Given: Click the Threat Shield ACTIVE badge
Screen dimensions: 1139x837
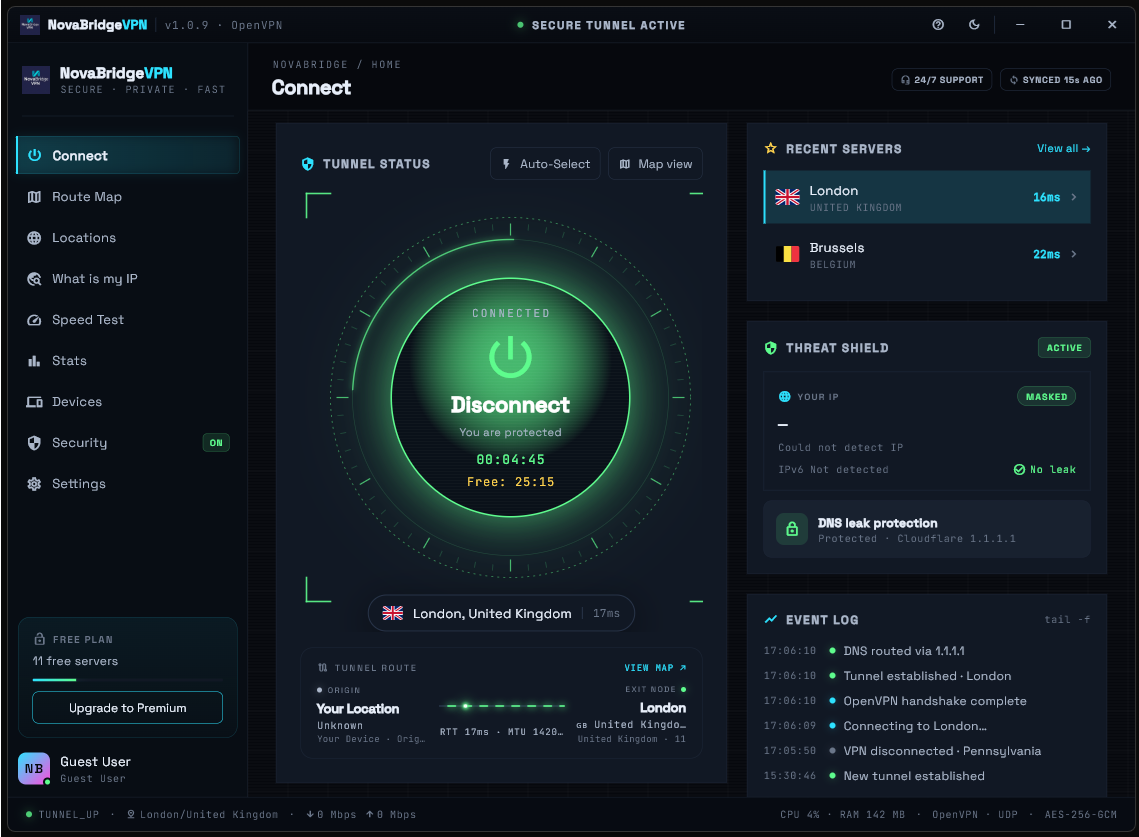Looking at the screenshot, I should (x=1064, y=348).
